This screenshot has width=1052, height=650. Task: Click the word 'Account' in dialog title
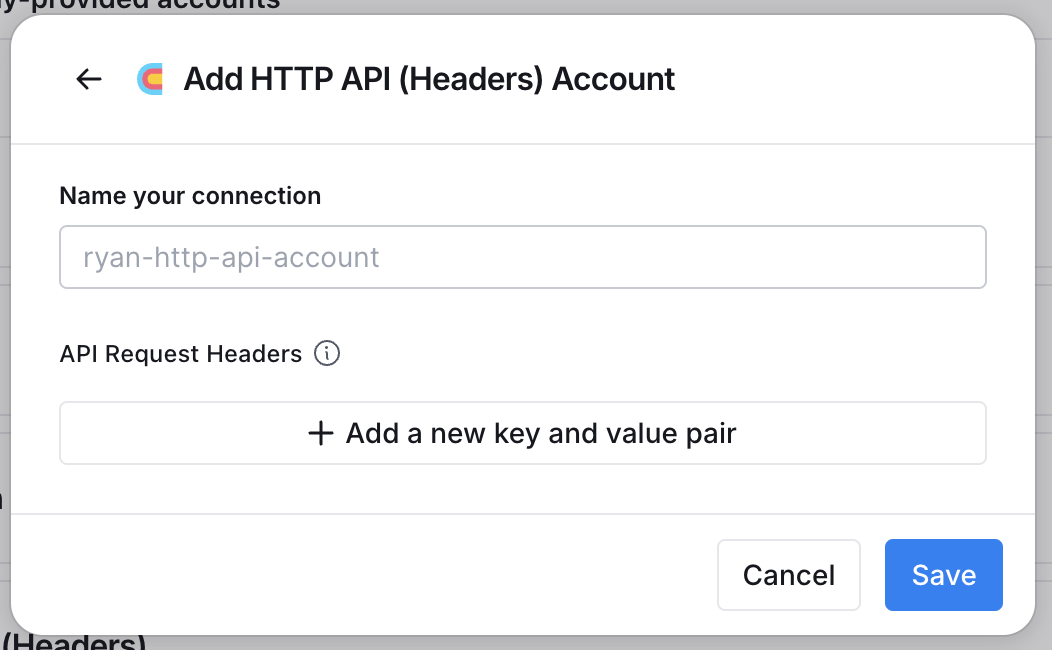tap(613, 79)
